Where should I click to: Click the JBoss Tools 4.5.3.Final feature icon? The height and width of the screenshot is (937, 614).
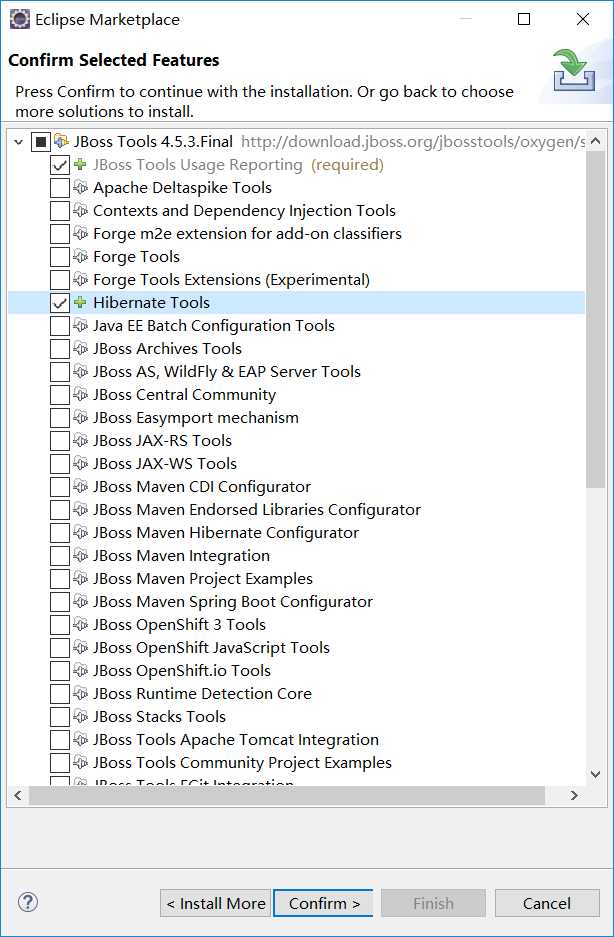point(62,142)
